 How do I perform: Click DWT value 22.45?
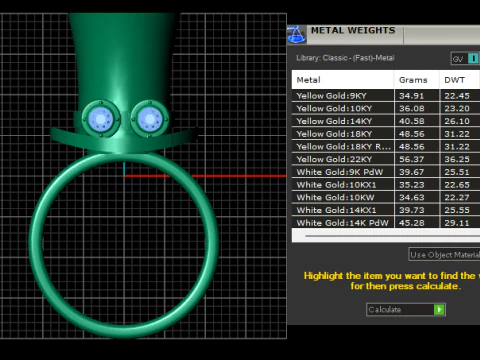[457, 96]
